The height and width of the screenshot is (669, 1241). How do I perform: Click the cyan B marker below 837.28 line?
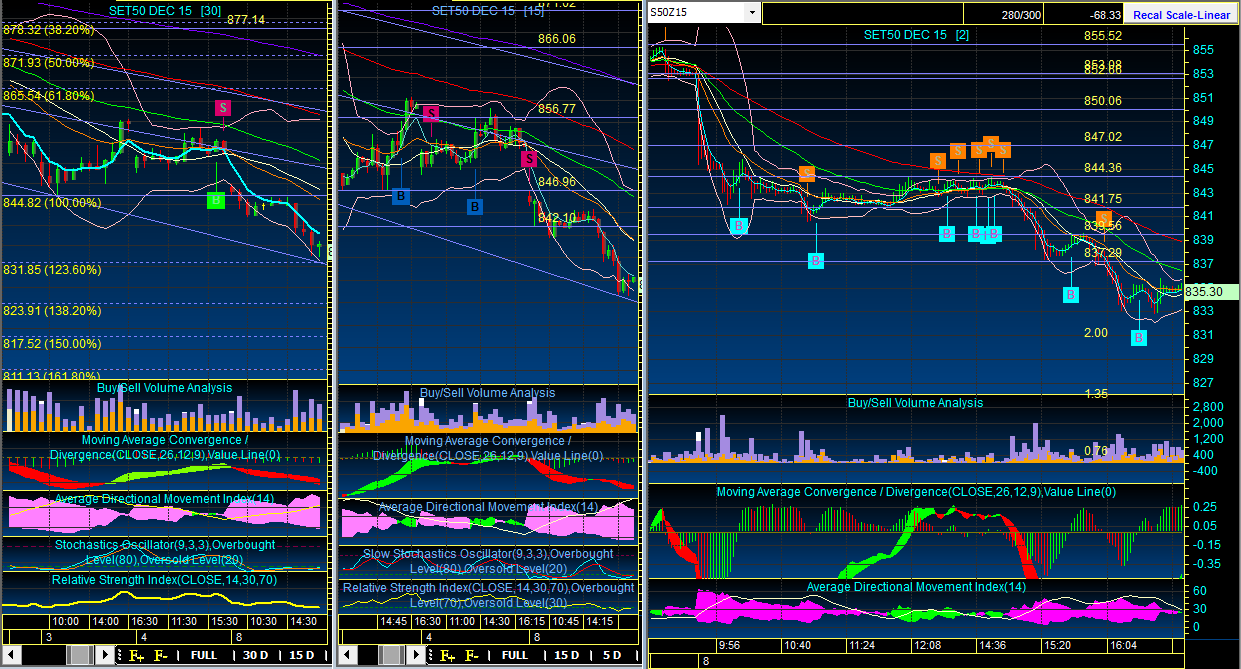[x=1071, y=295]
